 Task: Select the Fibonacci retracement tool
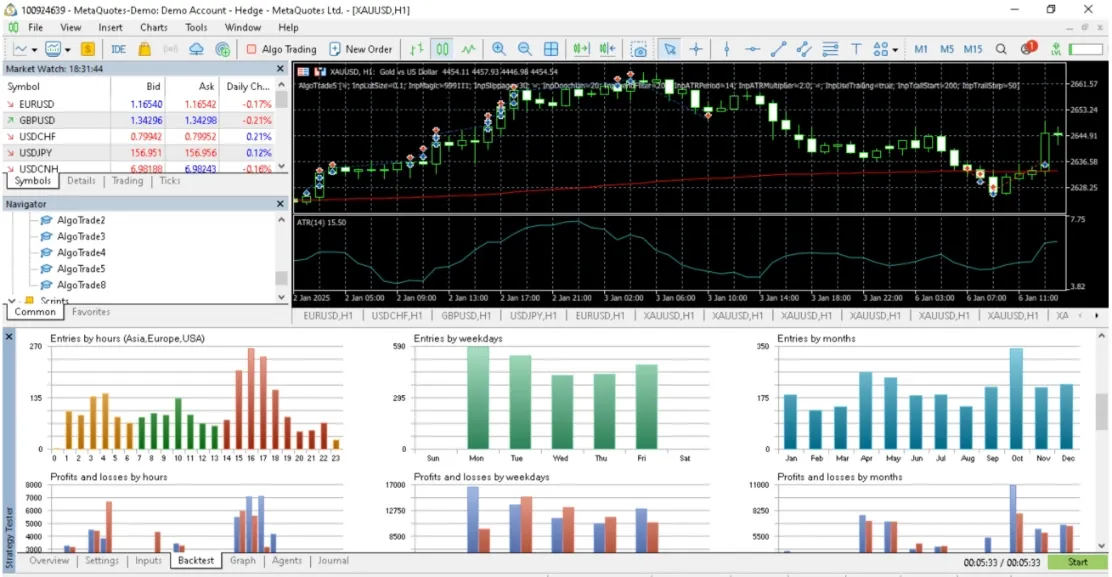click(x=830, y=49)
